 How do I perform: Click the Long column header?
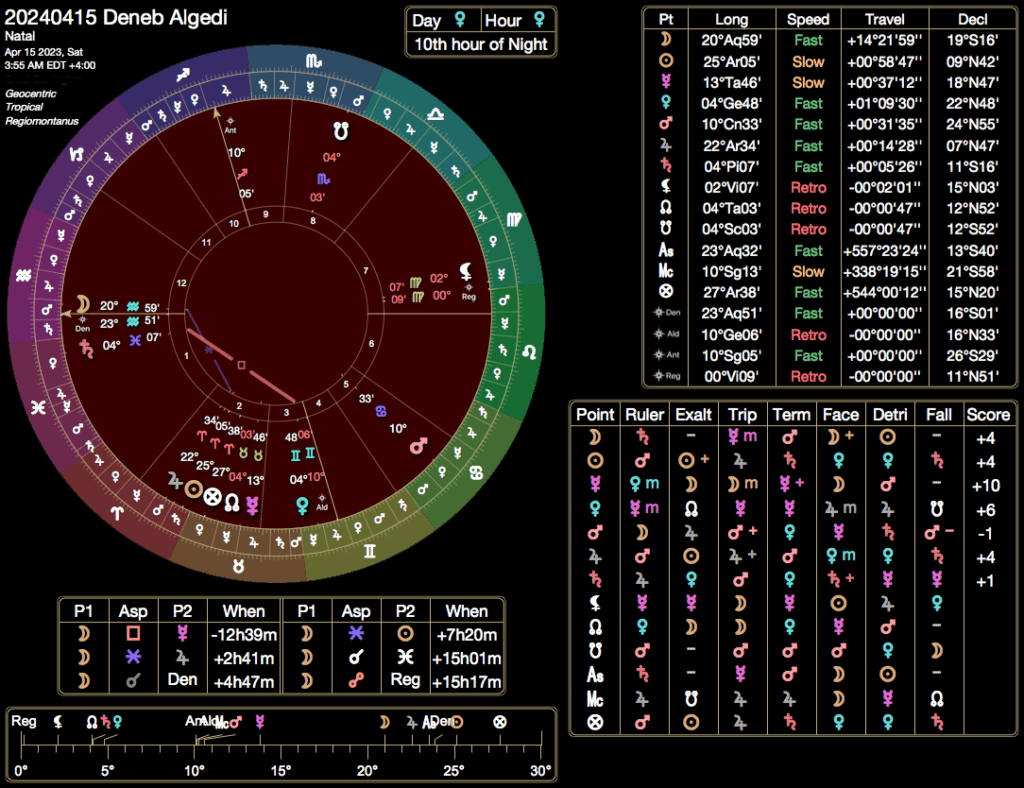[731, 19]
